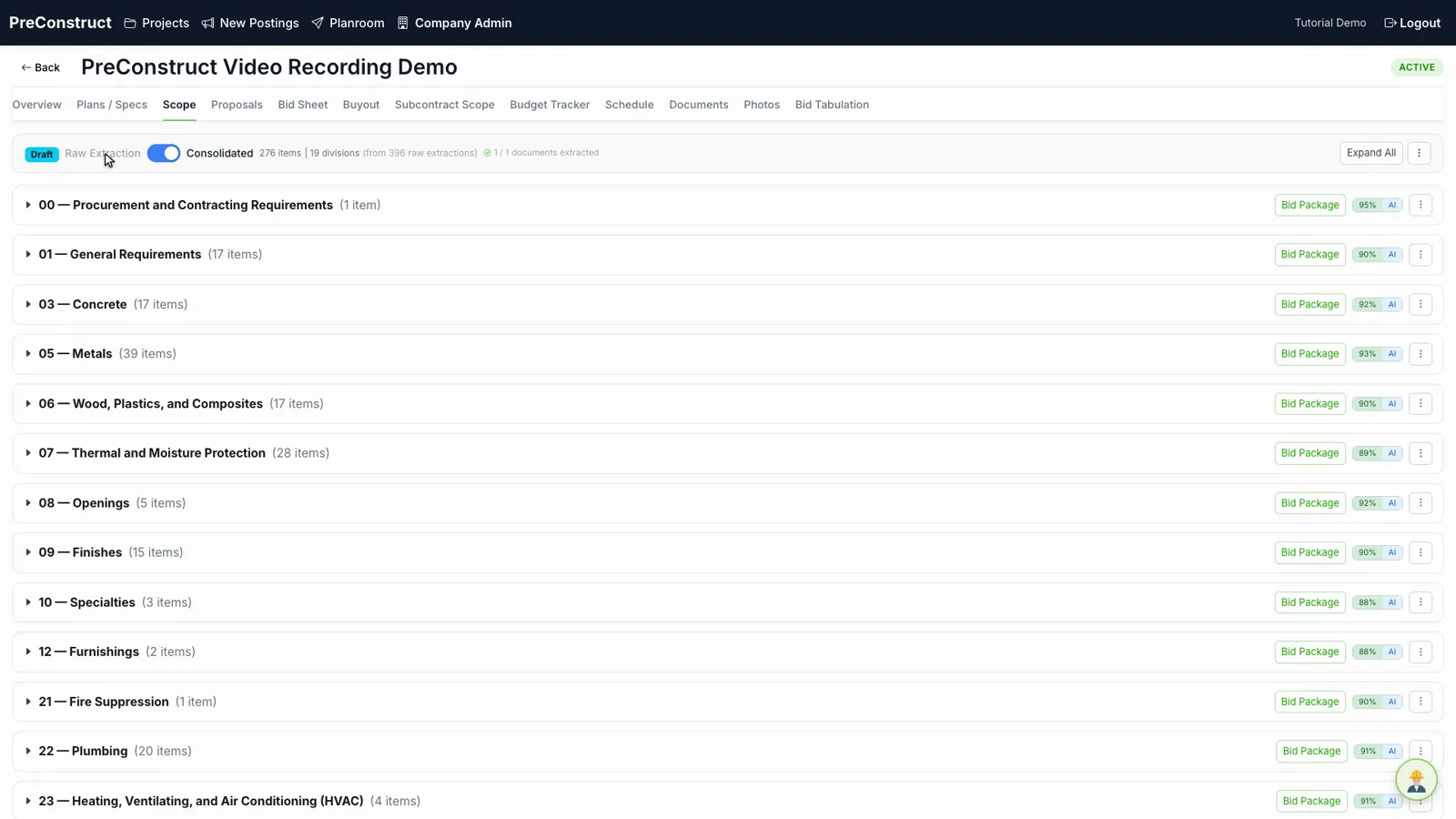Image resolution: width=1456 pixels, height=819 pixels.
Task: Toggle the Raw Extraction / Consolidated switch
Action: coord(164,153)
